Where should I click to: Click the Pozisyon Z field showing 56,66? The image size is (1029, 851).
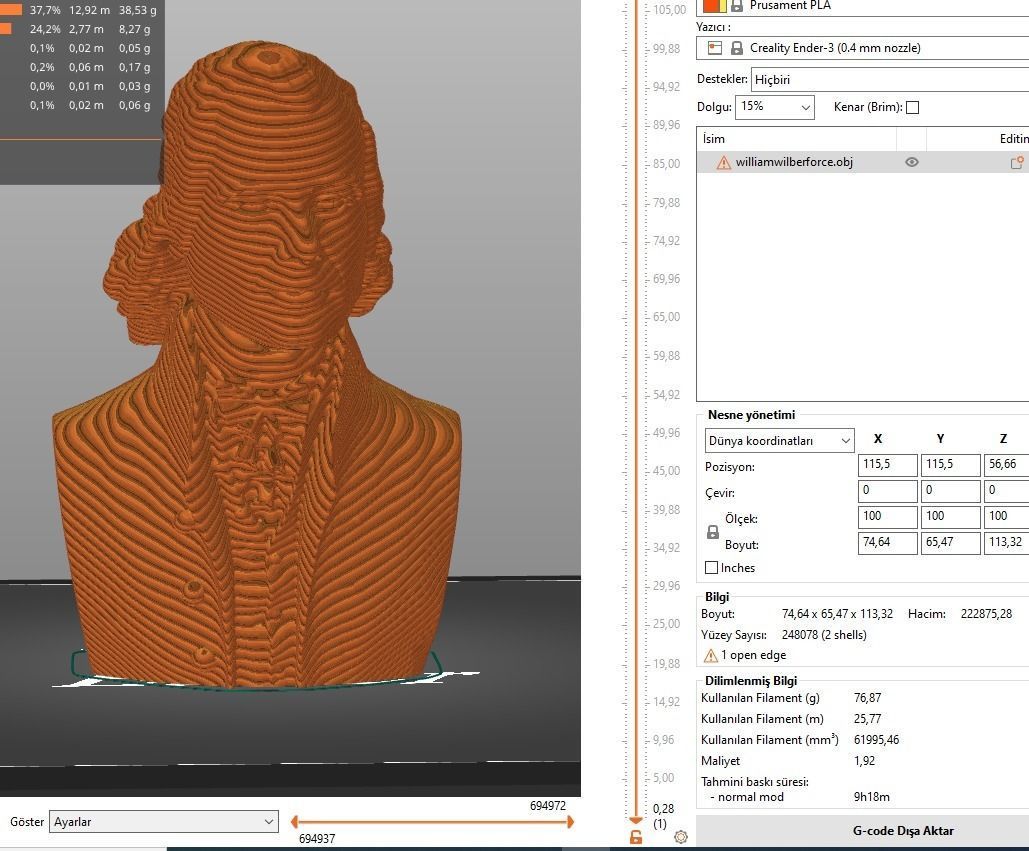click(1006, 465)
